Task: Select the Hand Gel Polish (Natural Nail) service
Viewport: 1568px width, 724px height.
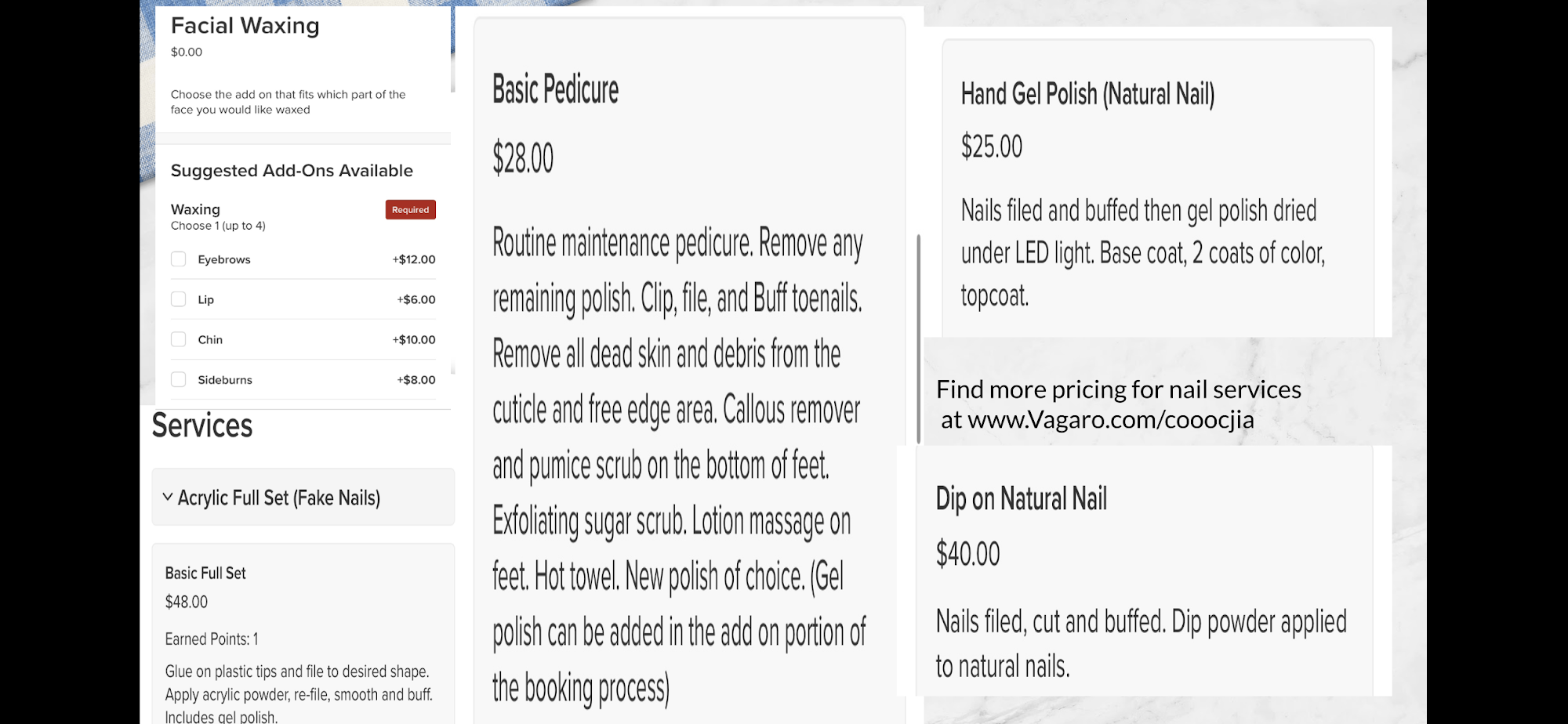Action: click(1087, 94)
